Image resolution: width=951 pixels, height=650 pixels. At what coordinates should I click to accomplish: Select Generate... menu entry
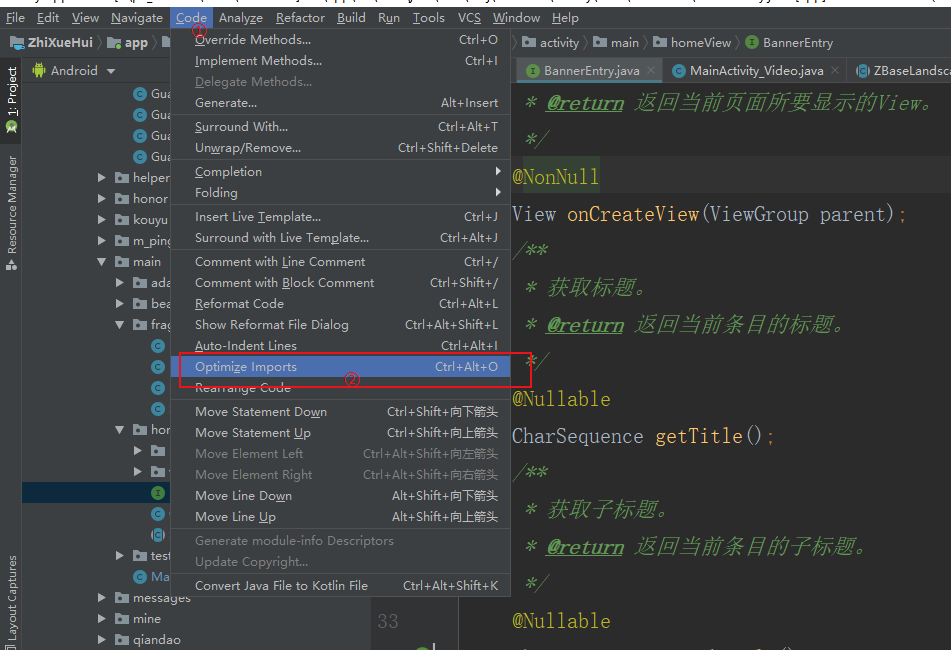click(340, 103)
